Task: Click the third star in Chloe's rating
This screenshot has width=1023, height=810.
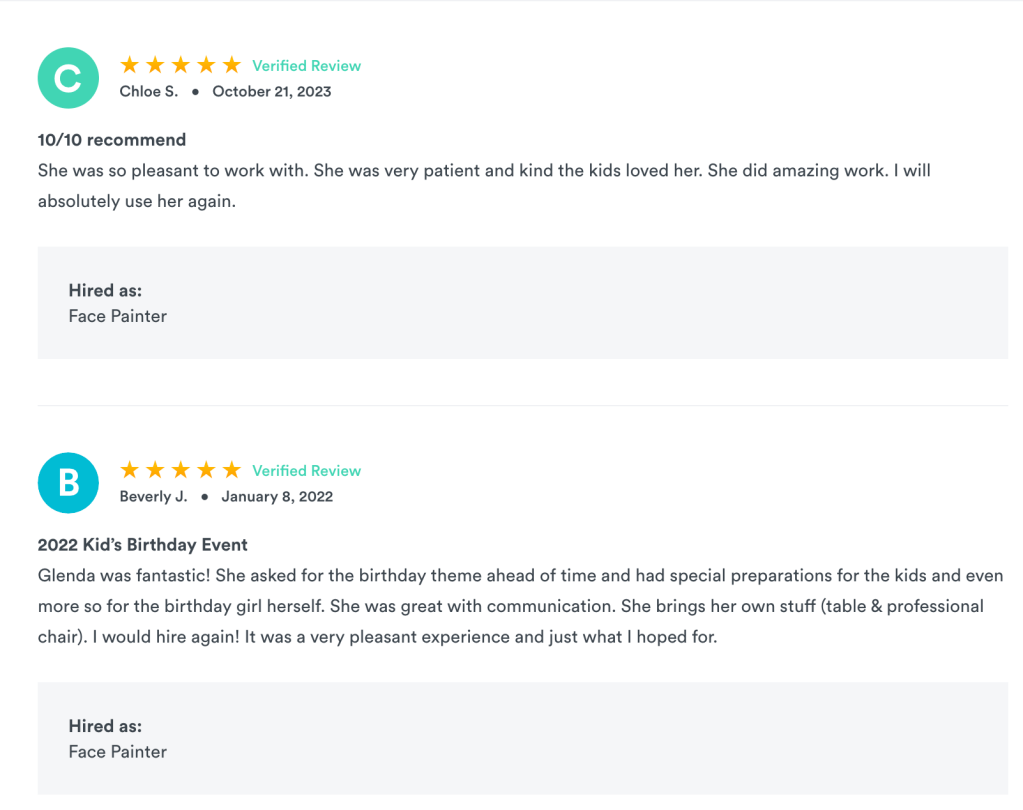Action: point(181,65)
